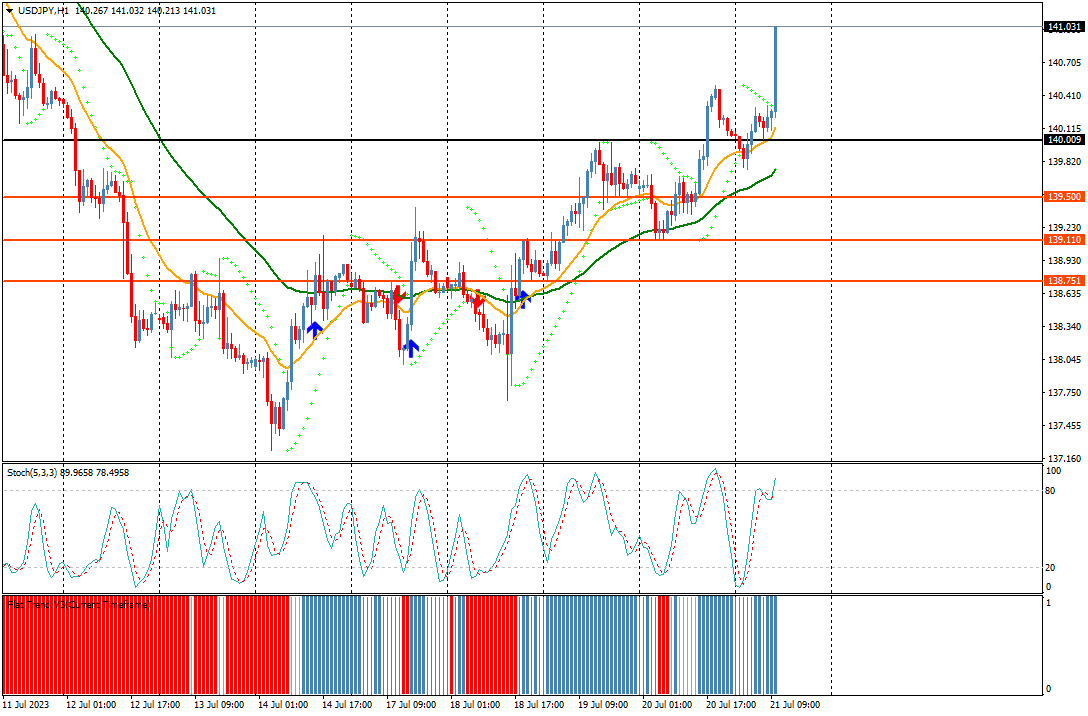Click the 17 Jul 09:00 time label
The image size is (1088, 716).
point(411,705)
